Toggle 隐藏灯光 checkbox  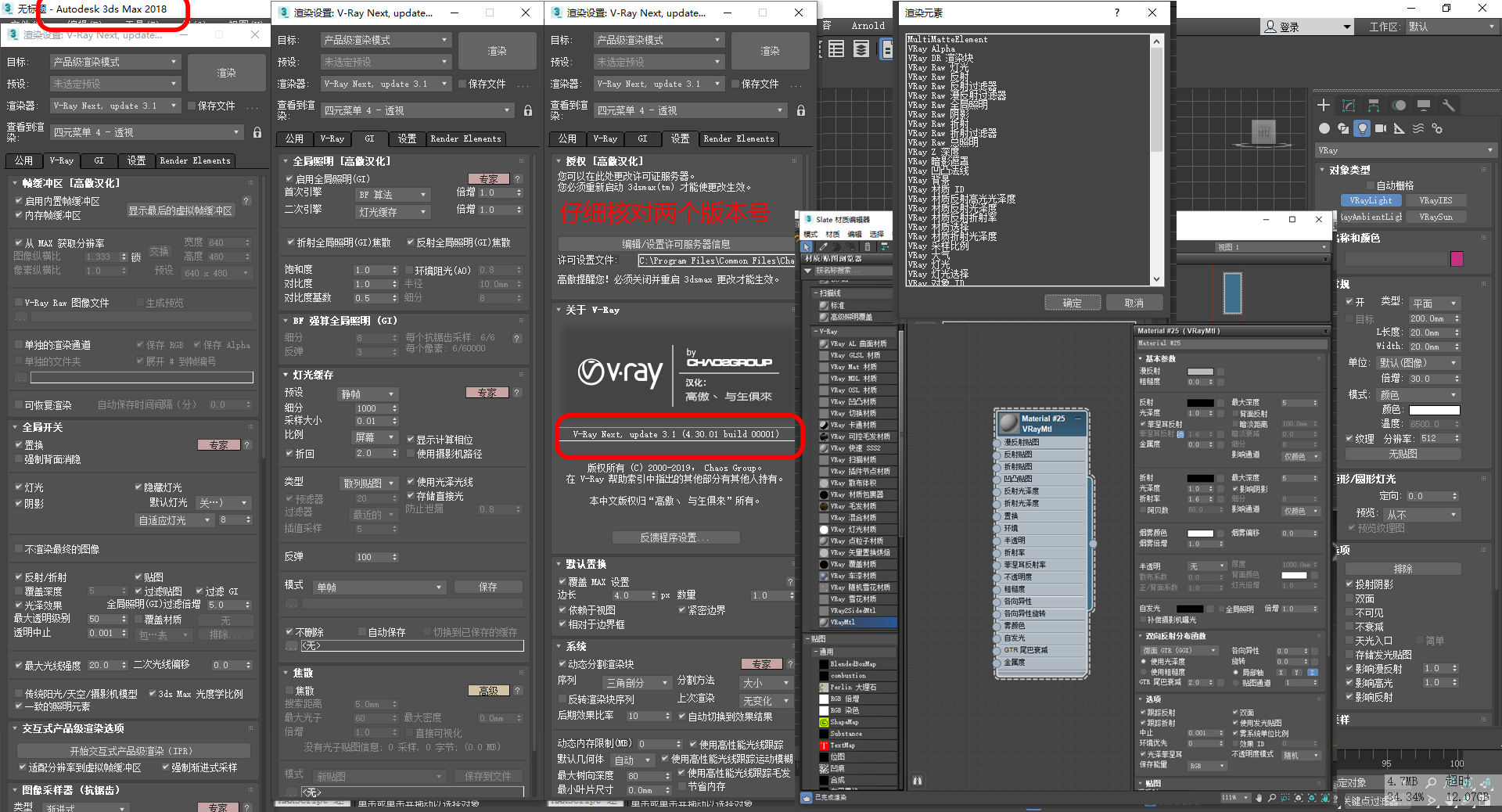[x=138, y=487]
